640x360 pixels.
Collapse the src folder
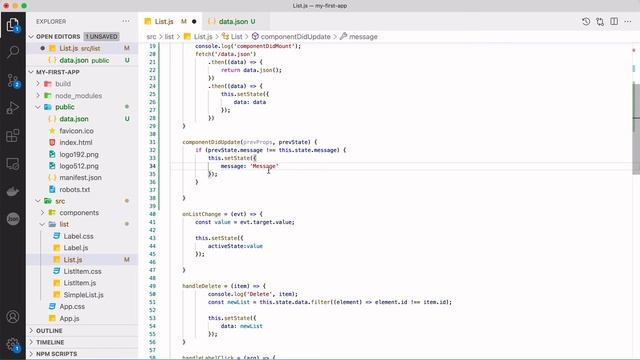pyautogui.click(x=60, y=201)
